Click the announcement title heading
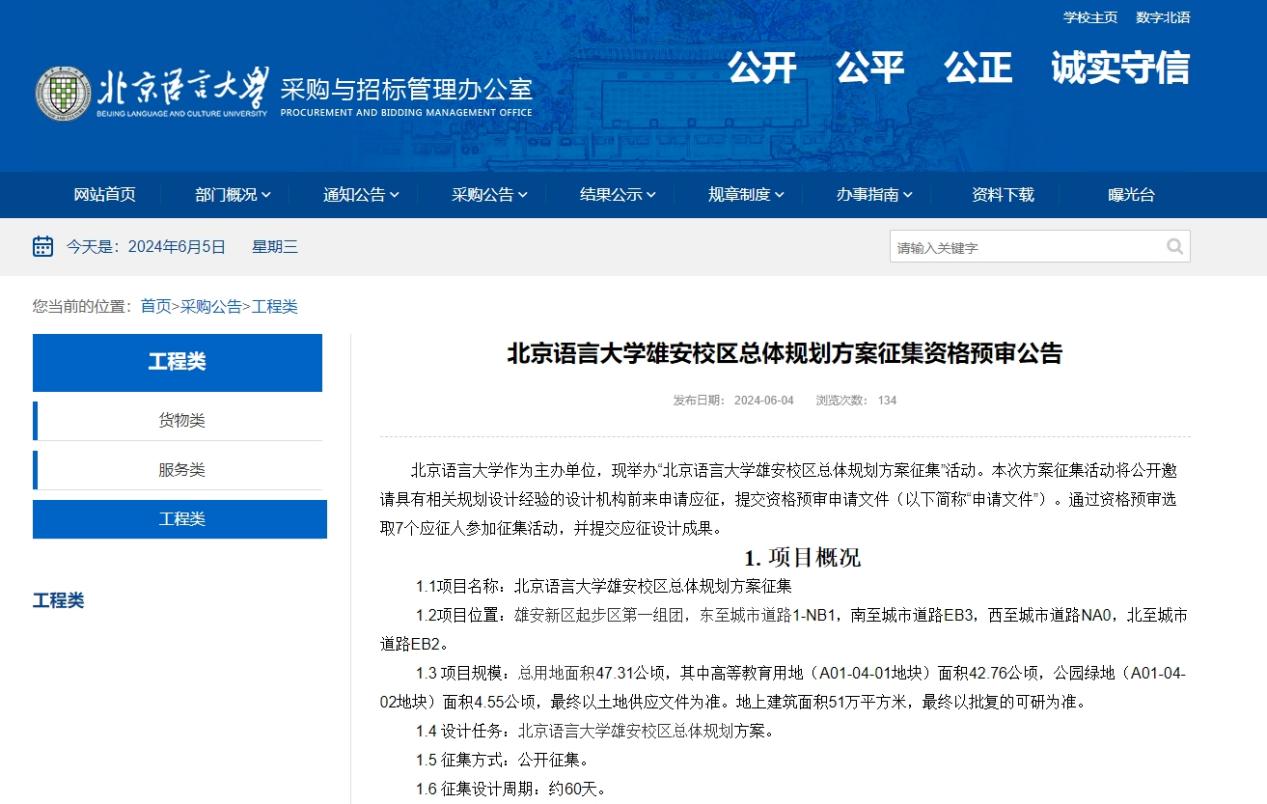The height and width of the screenshot is (804, 1267). [x=785, y=353]
